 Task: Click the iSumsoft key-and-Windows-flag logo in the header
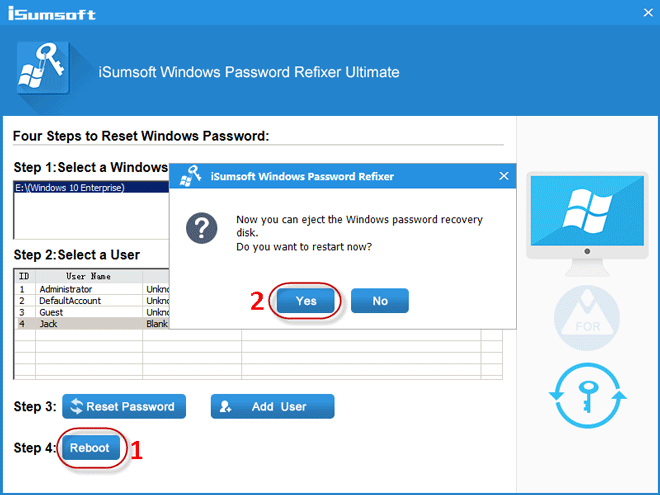[x=43, y=68]
